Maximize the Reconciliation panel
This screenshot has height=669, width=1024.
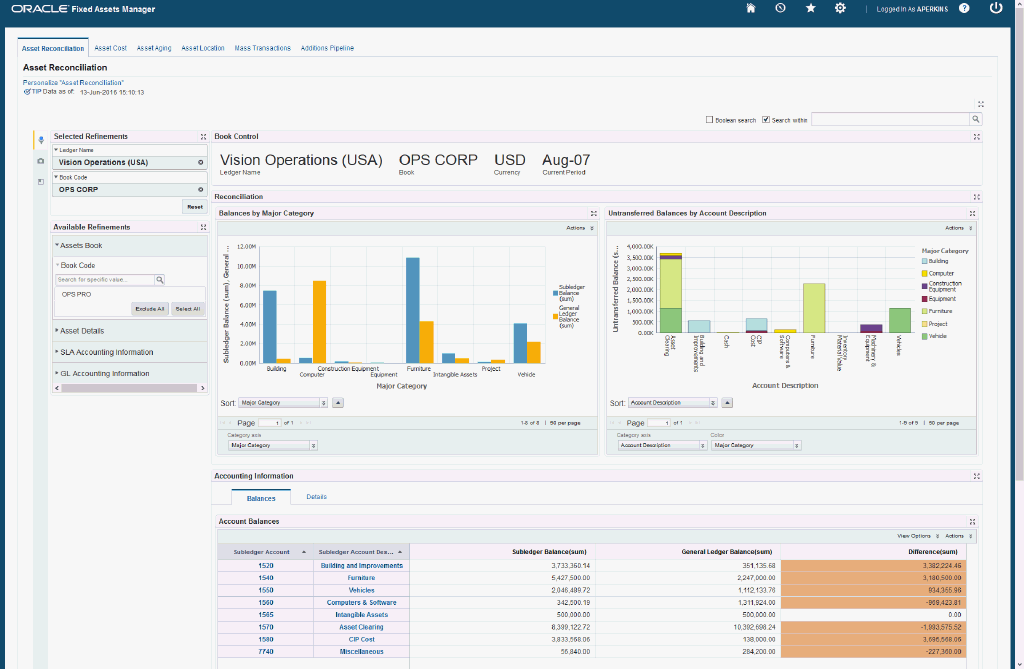[976, 197]
